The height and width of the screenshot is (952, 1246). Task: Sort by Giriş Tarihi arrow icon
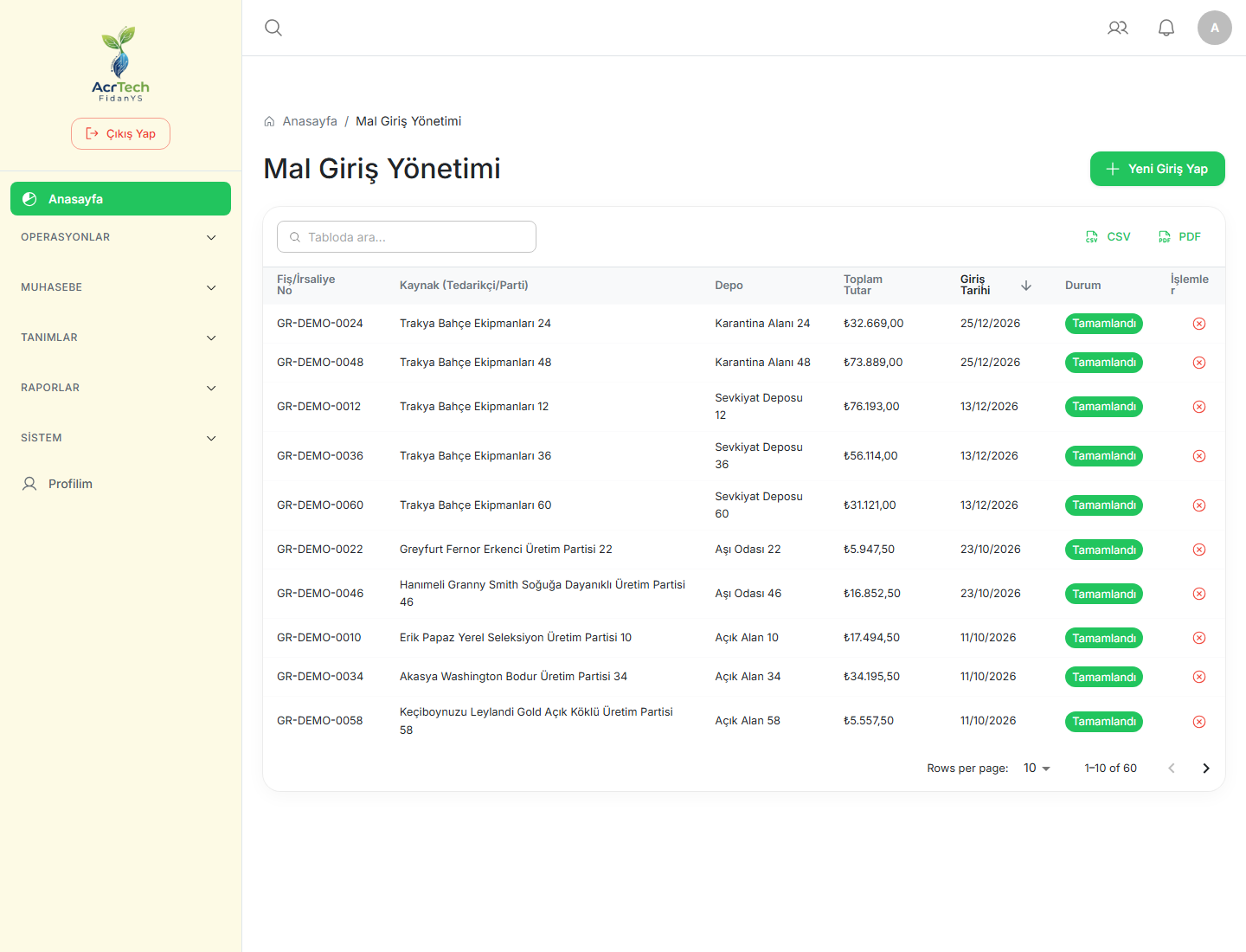(x=1026, y=286)
